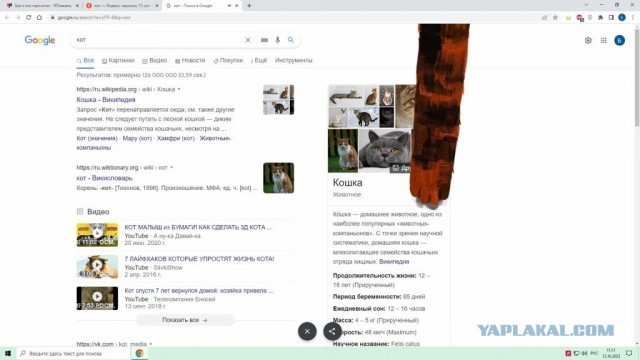
Task: Click the Продолжительность жизни label
Action: 374,276
